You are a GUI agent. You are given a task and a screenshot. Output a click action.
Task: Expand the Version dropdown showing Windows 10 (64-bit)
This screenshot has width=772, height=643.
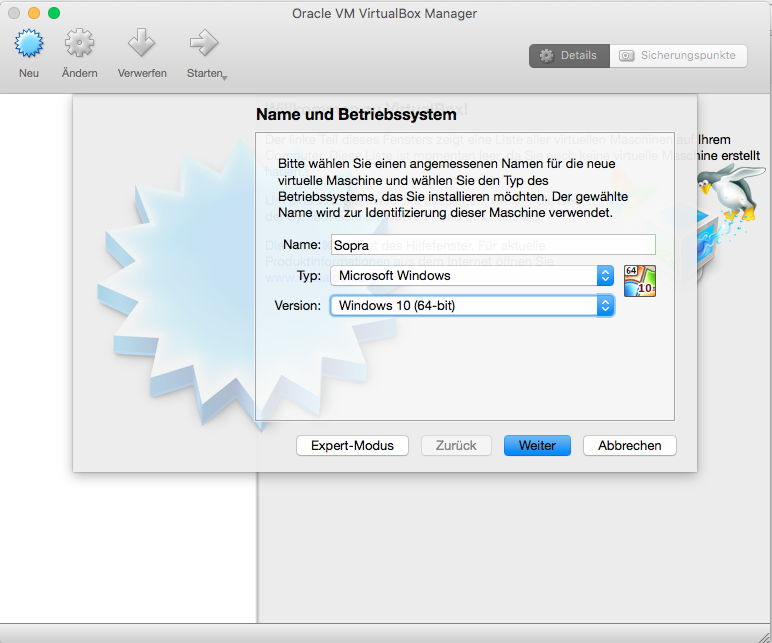coord(472,306)
